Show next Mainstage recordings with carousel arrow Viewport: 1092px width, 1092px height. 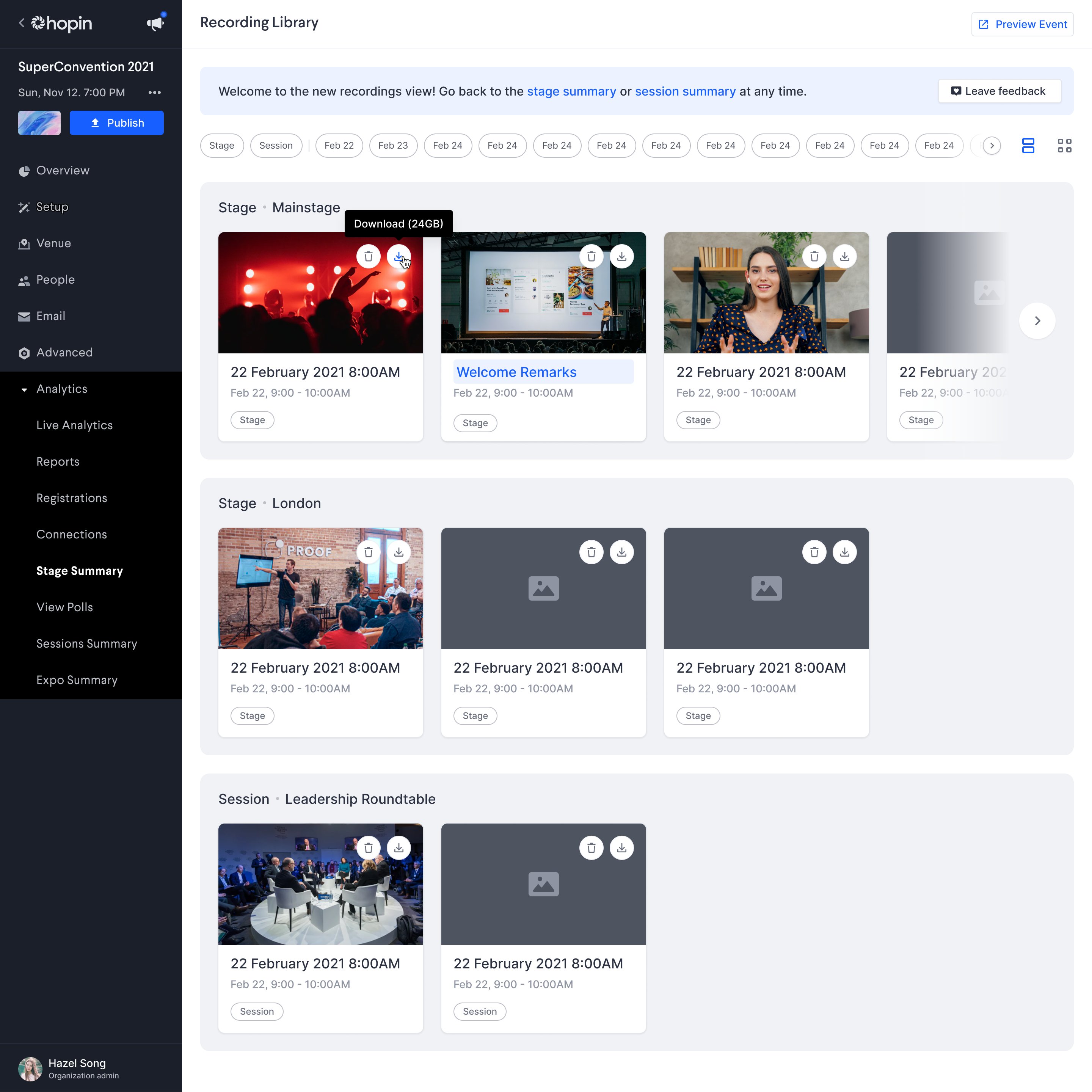tap(1037, 321)
